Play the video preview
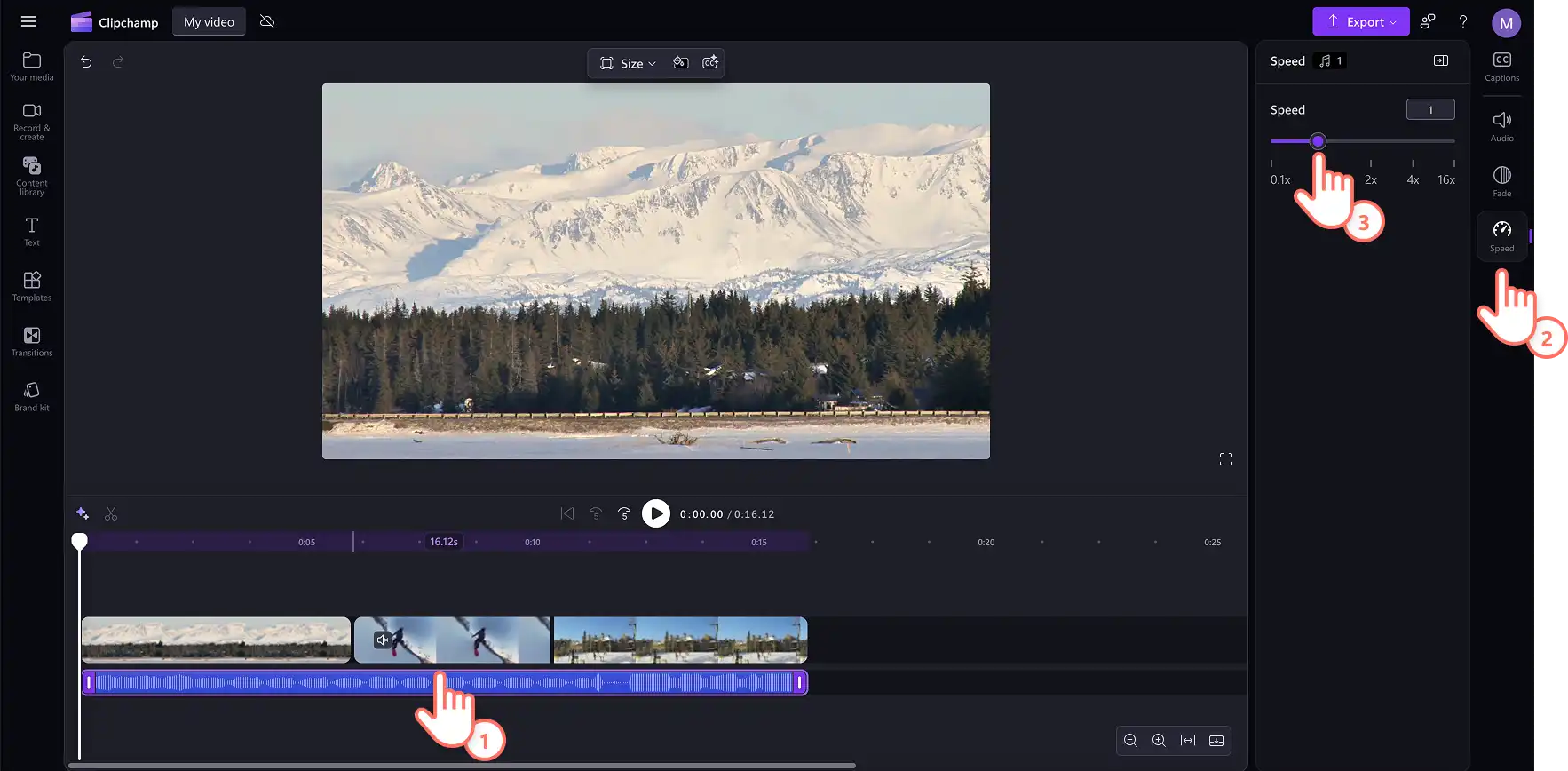1568x771 pixels. [656, 513]
